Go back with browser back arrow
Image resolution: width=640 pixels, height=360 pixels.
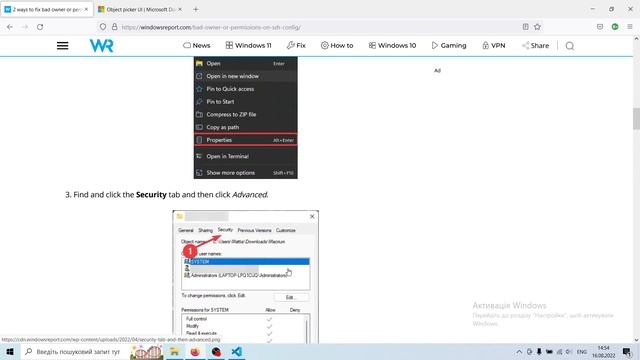(x=10, y=27)
